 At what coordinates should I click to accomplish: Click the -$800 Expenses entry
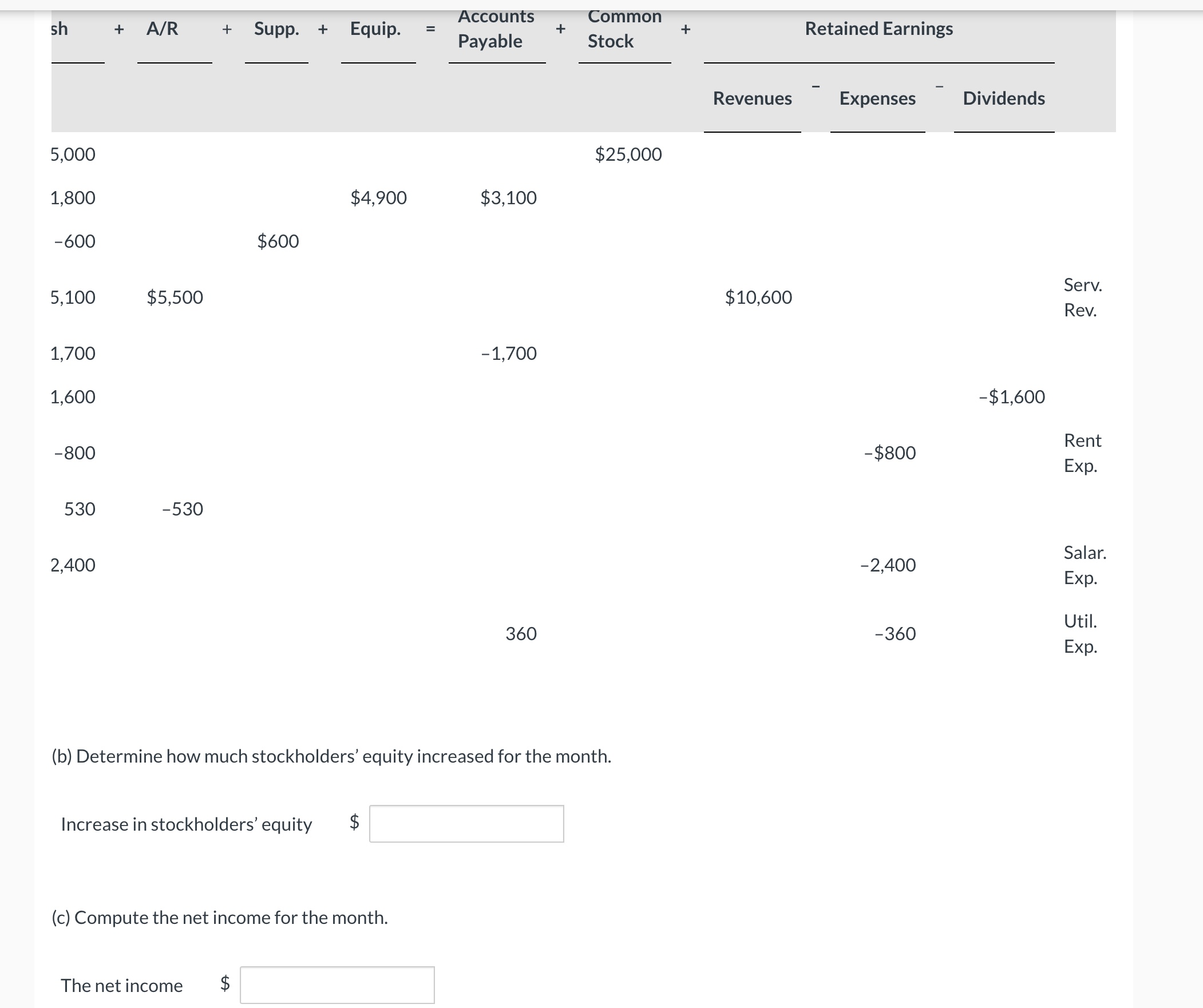click(889, 453)
